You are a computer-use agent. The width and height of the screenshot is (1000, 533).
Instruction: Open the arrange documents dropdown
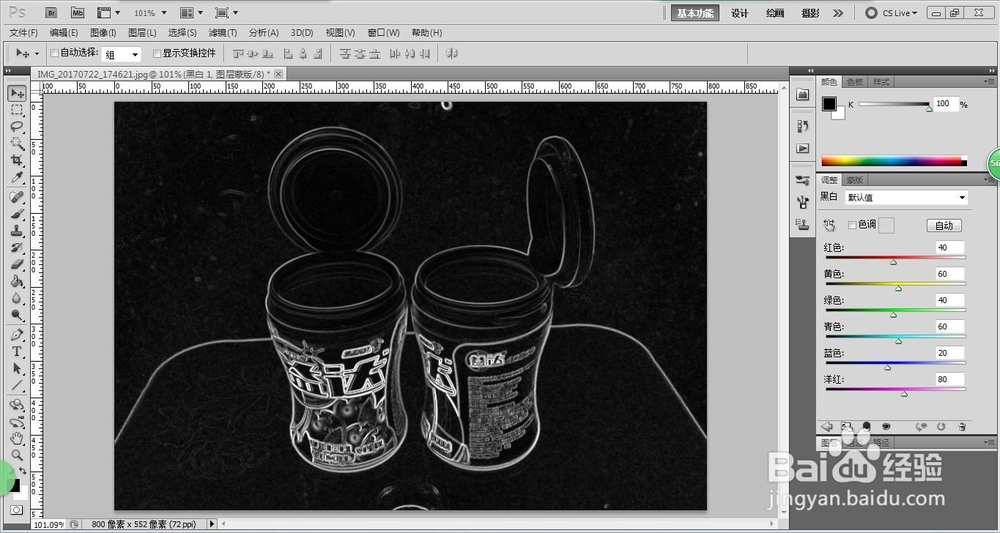[x=191, y=13]
